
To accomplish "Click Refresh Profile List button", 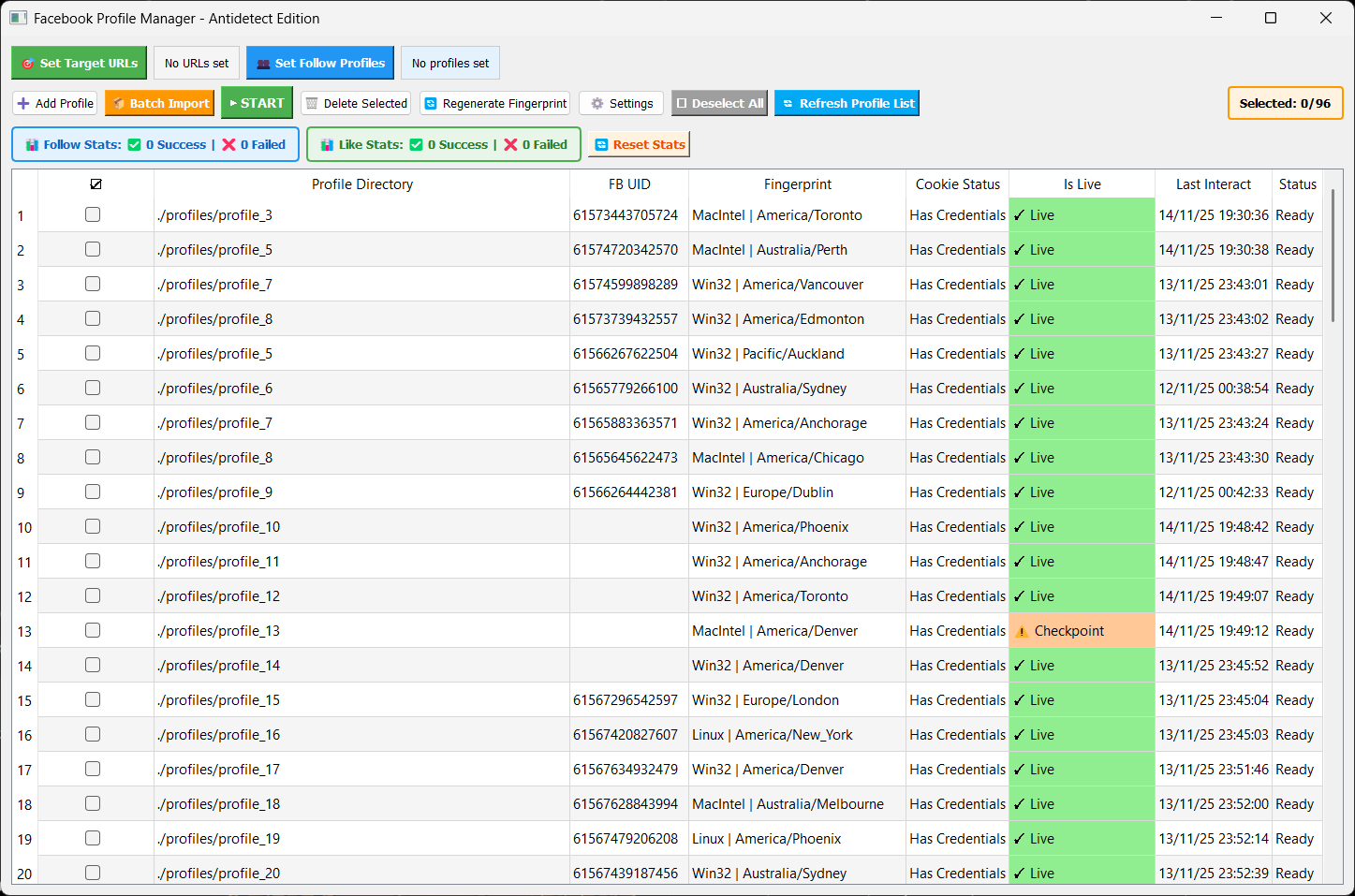I will 847,103.
